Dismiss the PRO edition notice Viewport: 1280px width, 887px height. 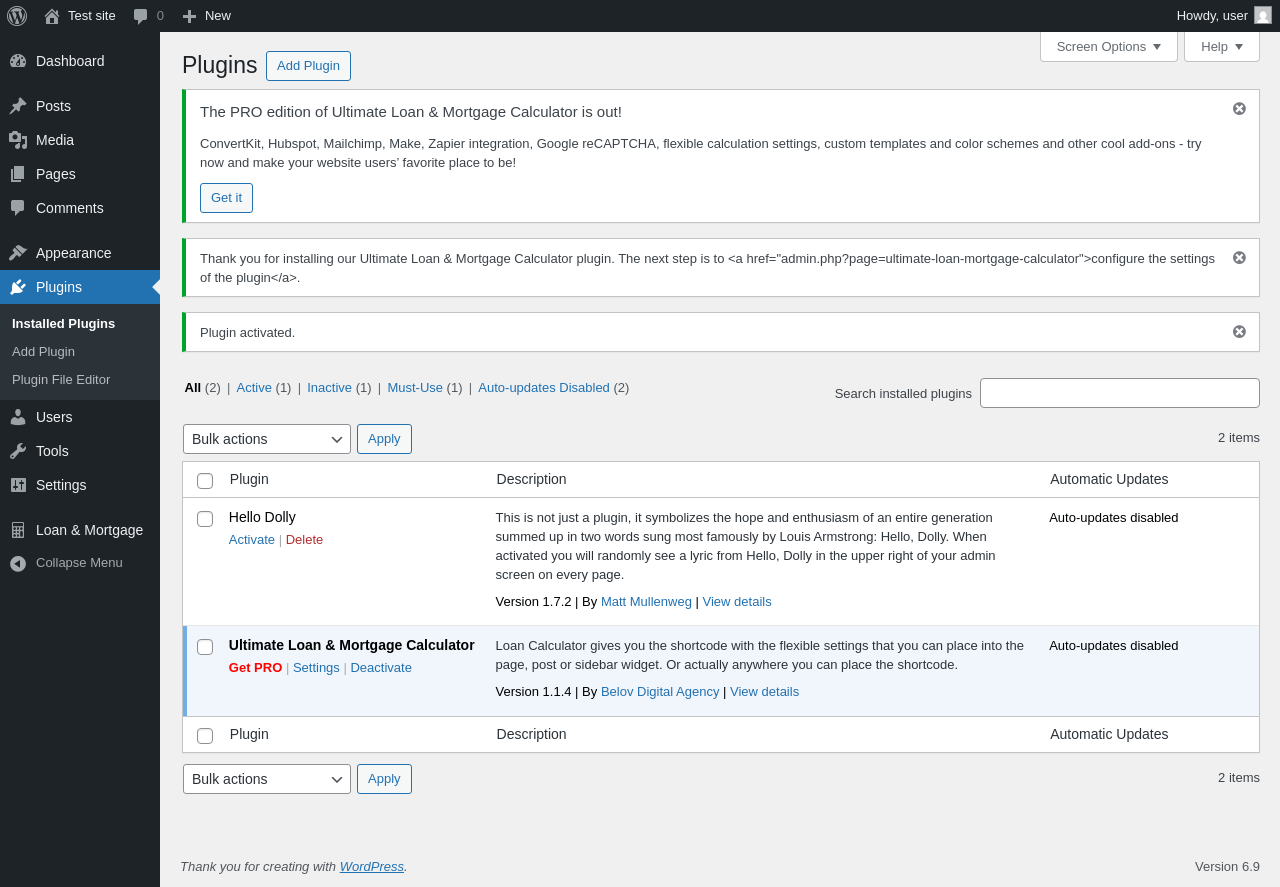tap(1239, 109)
